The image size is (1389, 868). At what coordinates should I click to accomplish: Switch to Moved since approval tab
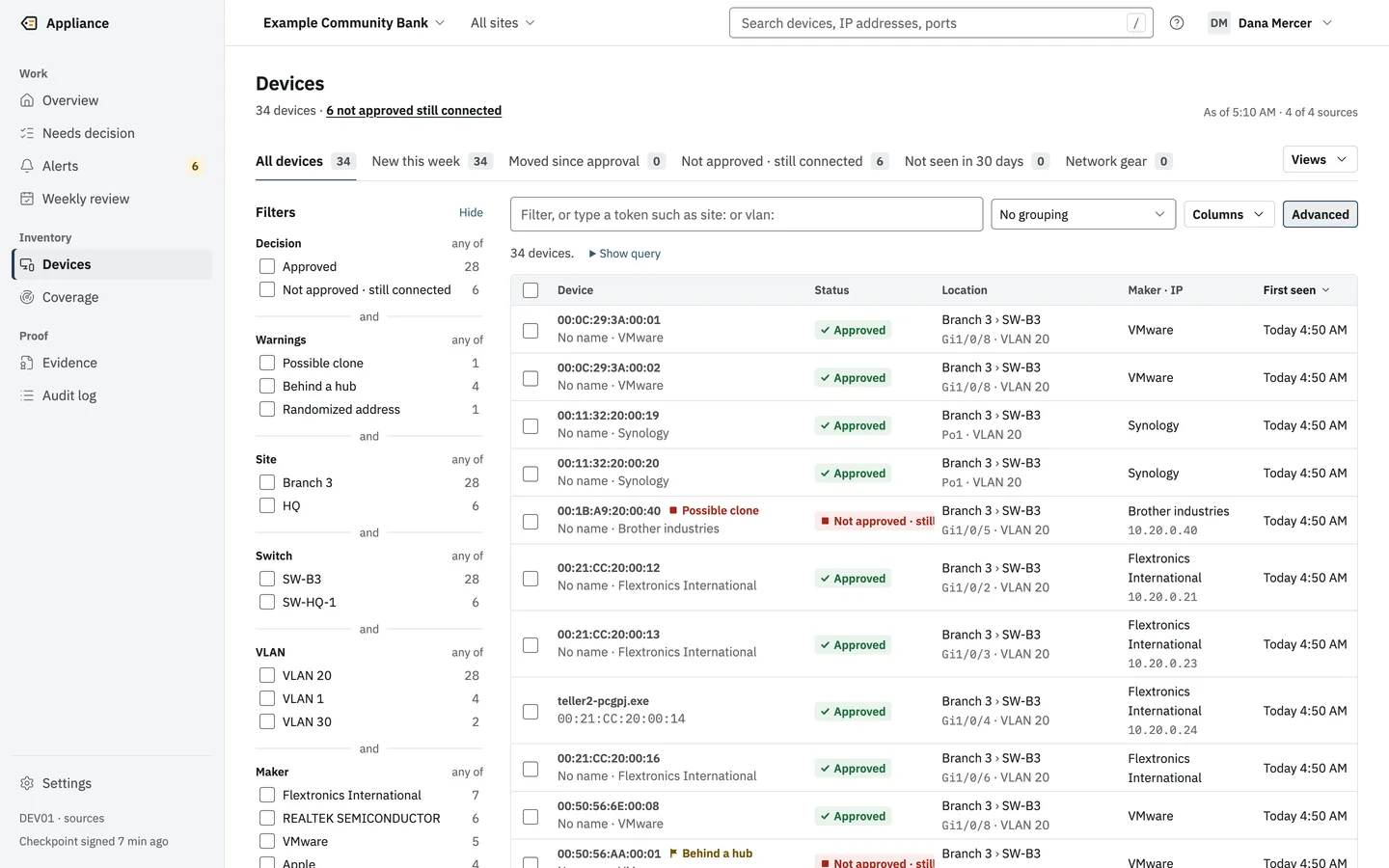(x=587, y=161)
